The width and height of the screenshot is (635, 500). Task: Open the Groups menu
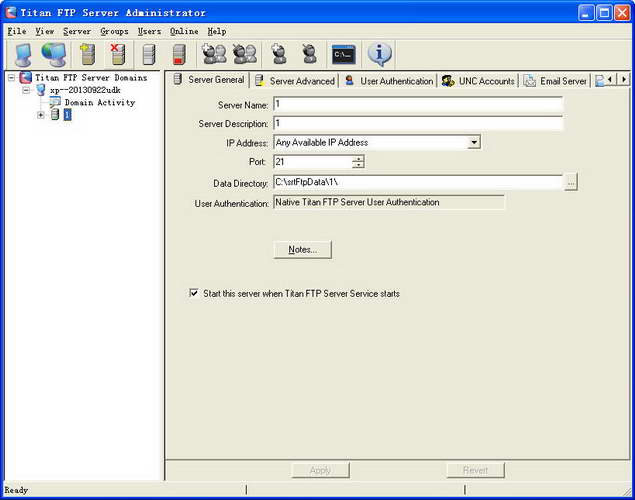click(x=114, y=31)
